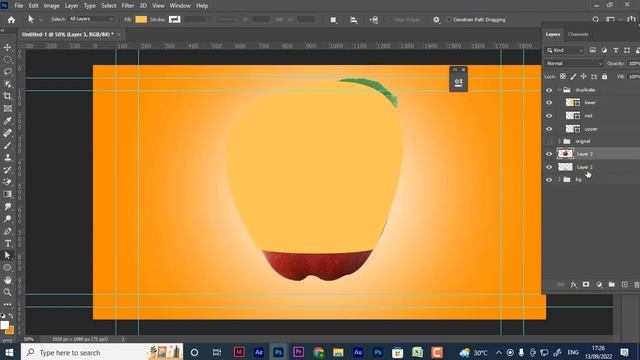Switch to the Channels tab
This screenshot has height=360, width=640.
pos(578,34)
